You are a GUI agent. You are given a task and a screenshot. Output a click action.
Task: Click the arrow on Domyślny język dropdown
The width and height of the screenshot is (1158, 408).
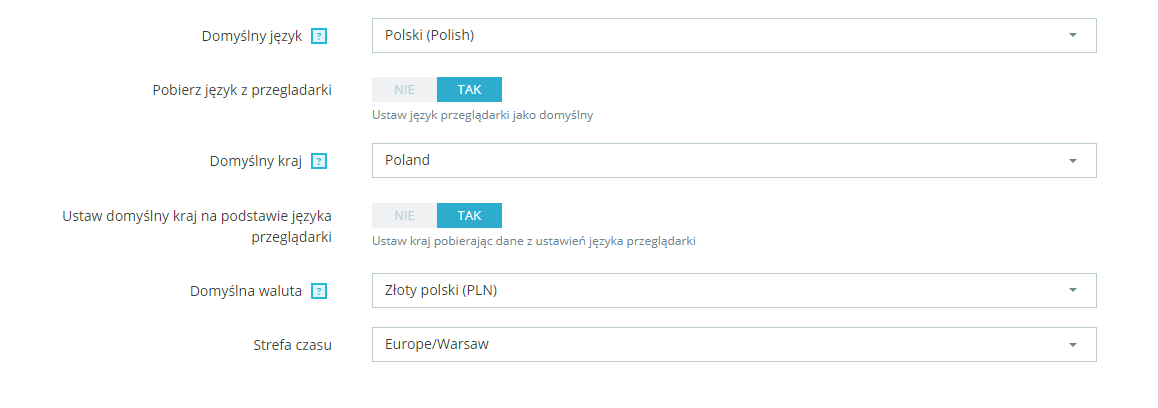1072,35
